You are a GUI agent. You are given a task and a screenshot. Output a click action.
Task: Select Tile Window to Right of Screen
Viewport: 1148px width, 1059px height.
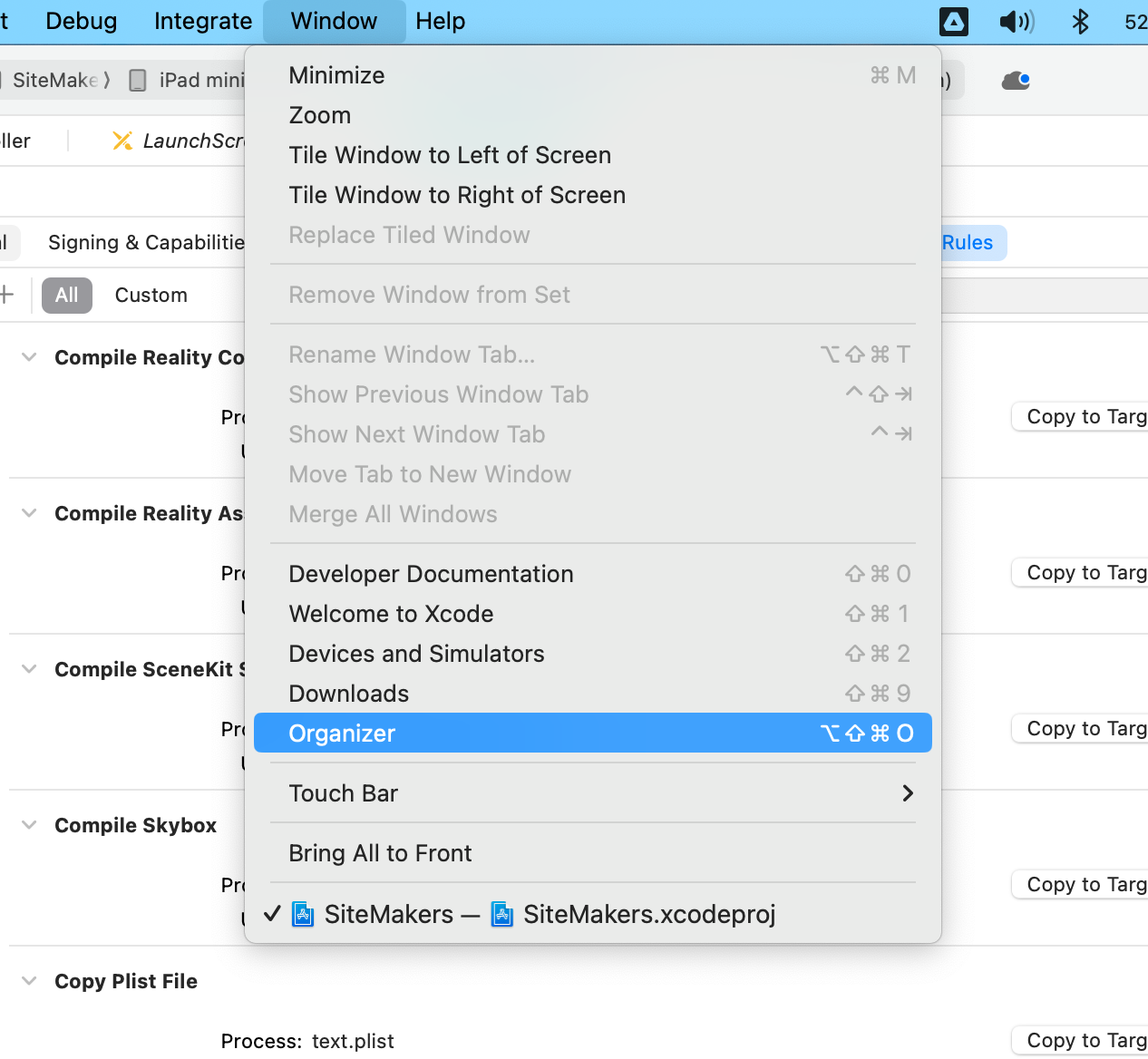point(593,195)
